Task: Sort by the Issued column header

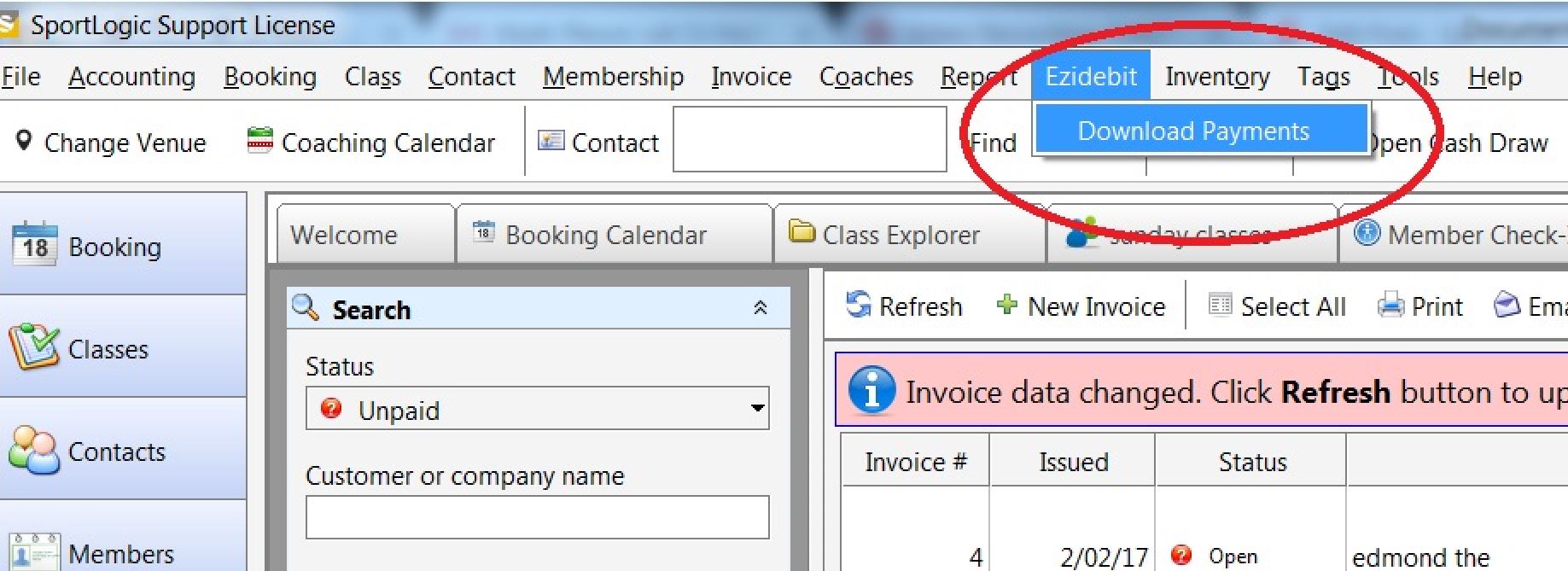Action: tap(1073, 462)
